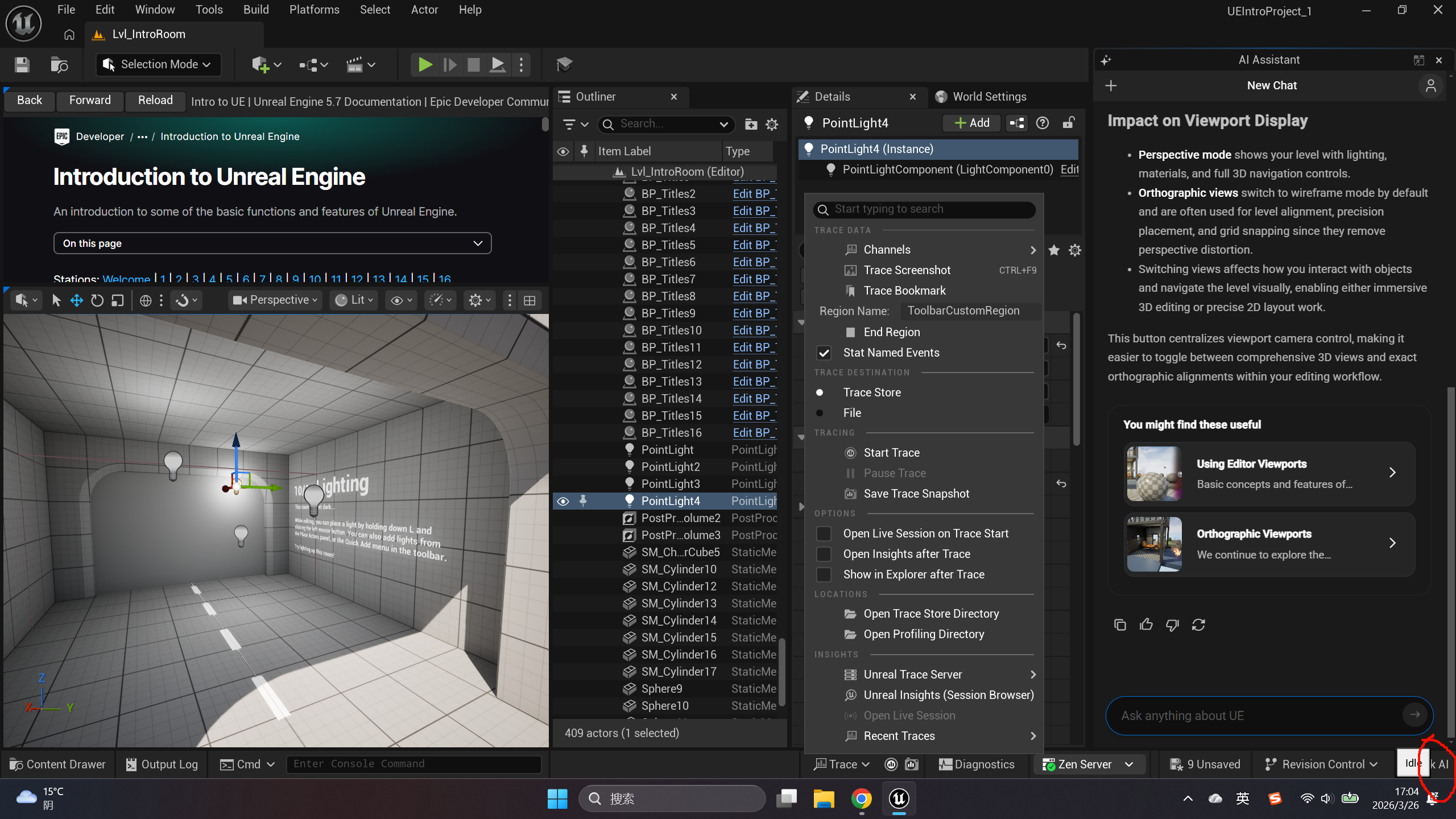Click the Trace Screenshot menu icon
1456x819 pixels.
pos(850,270)
